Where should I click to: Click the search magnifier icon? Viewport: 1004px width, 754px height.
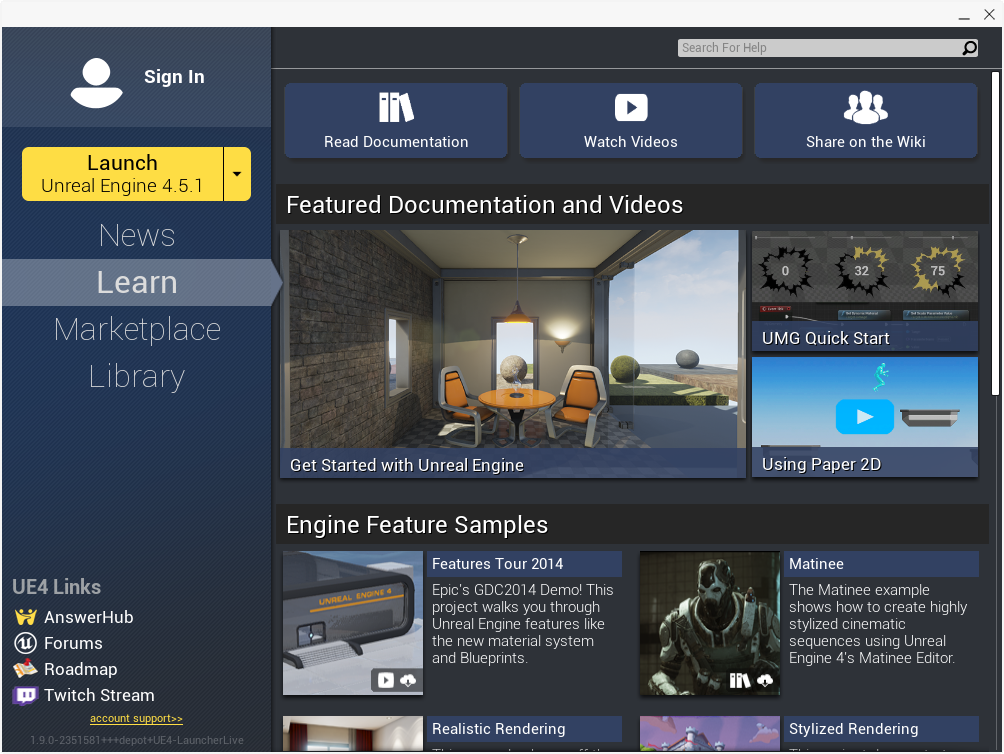point(969,48)
